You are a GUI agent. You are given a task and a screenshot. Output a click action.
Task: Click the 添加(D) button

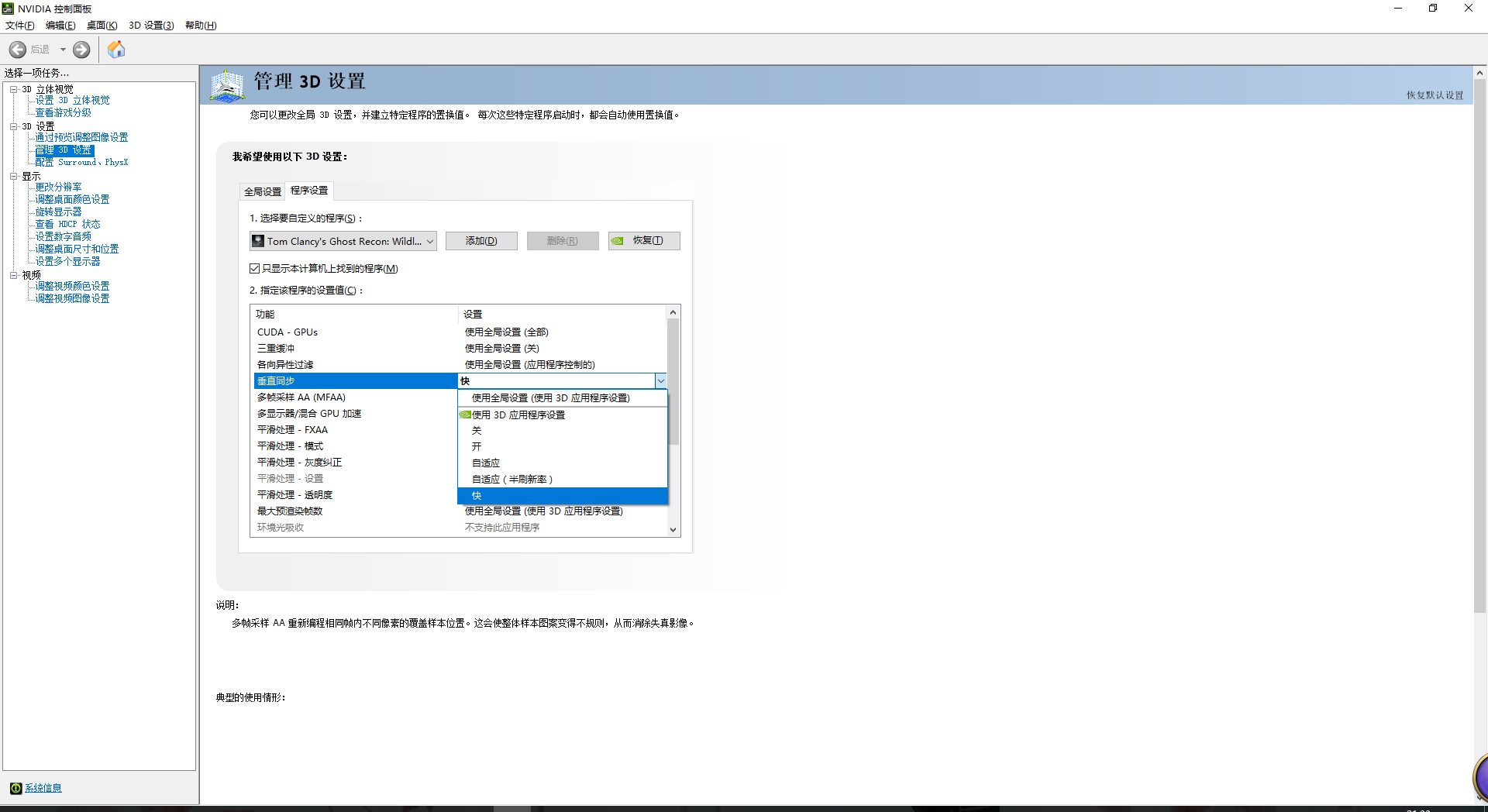coord(481,241)
